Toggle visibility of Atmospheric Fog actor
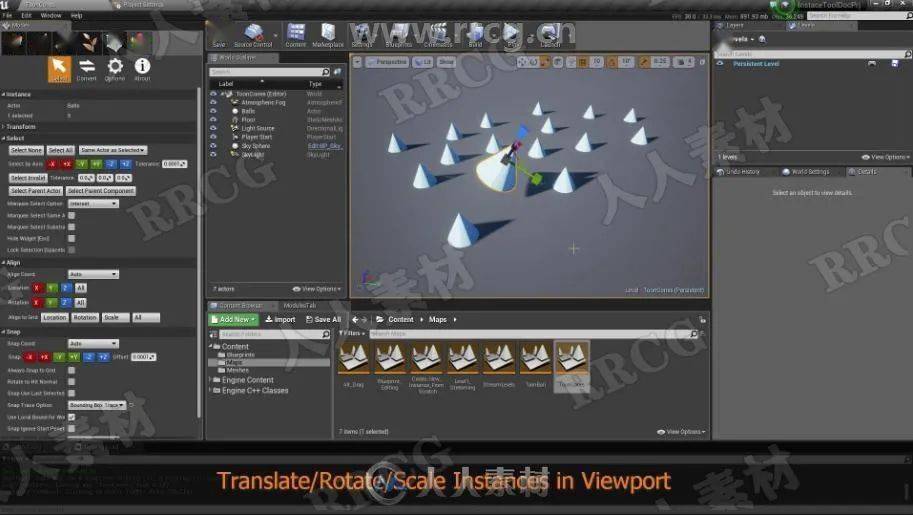The width and height of the screenshot is (913, 515). click(213, 102)
